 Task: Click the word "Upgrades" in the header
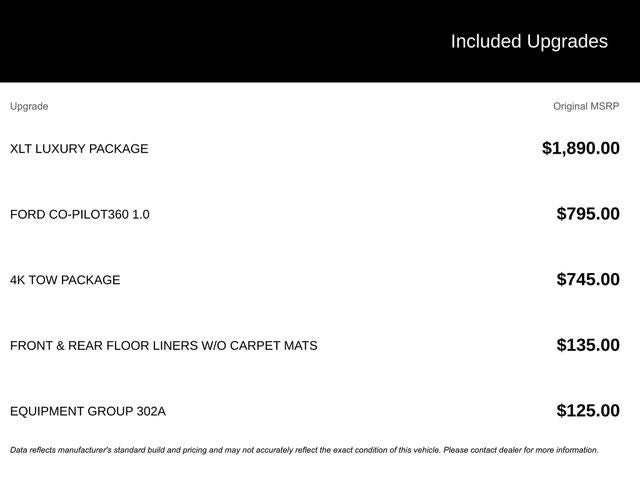click(x=567, y=41)
